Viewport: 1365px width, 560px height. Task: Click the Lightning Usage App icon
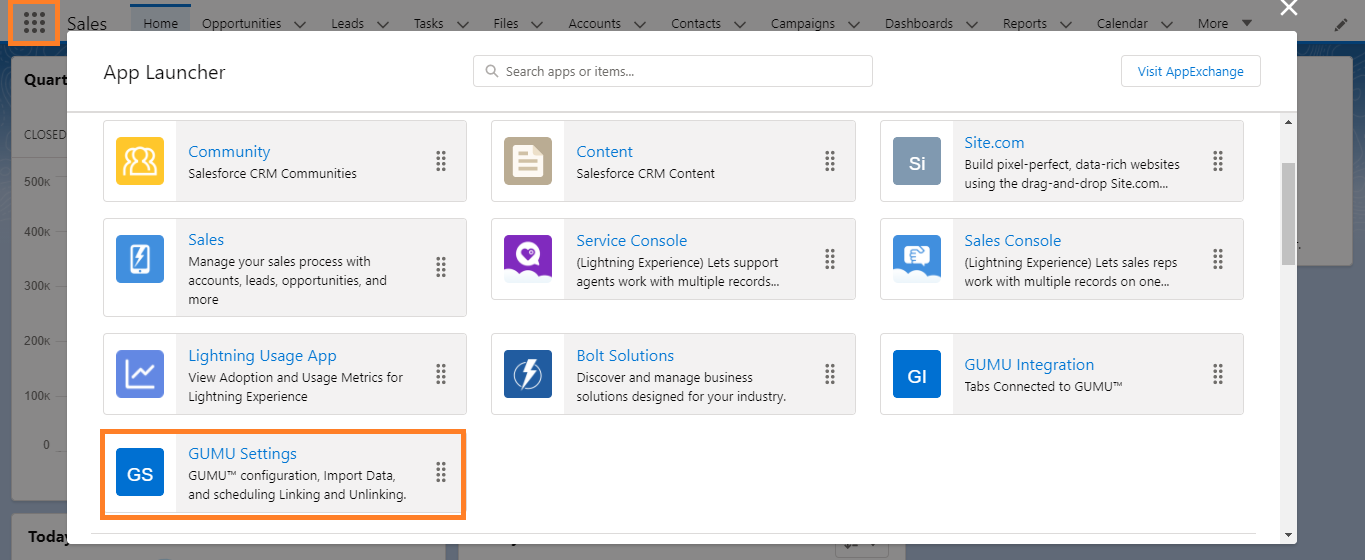click(x=140, y=374)
